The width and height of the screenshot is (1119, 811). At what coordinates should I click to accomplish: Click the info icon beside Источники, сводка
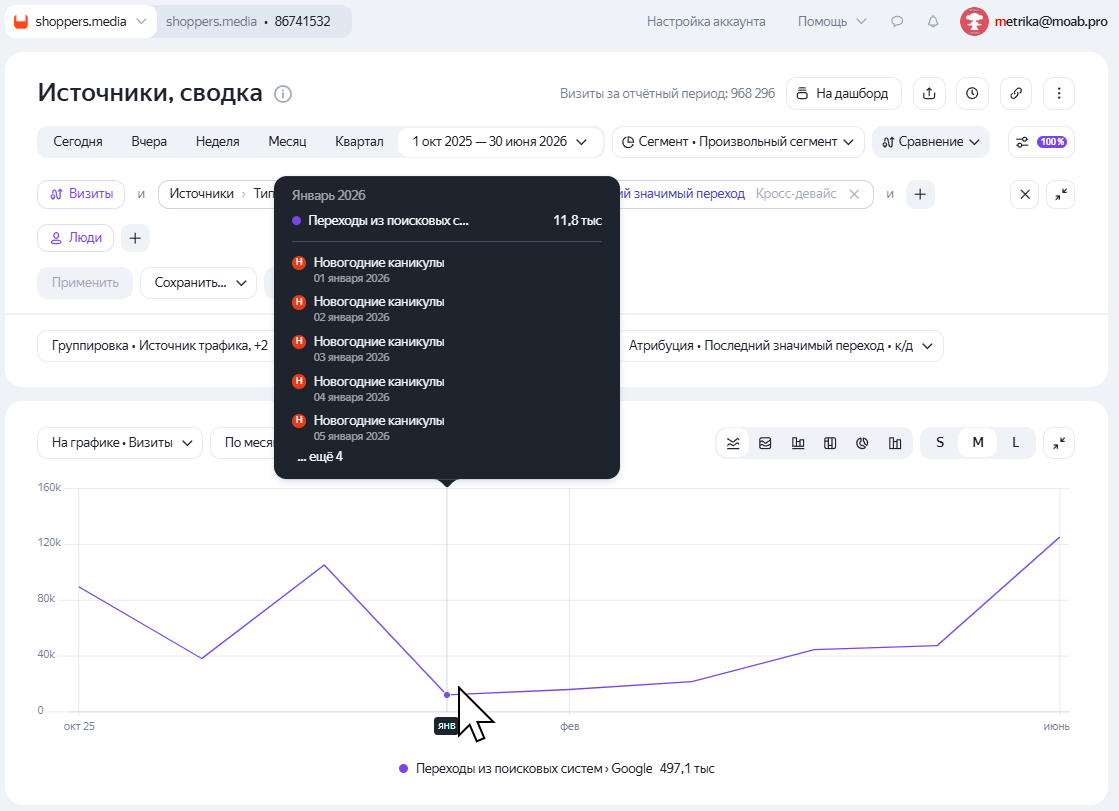(x=283, y=94)
